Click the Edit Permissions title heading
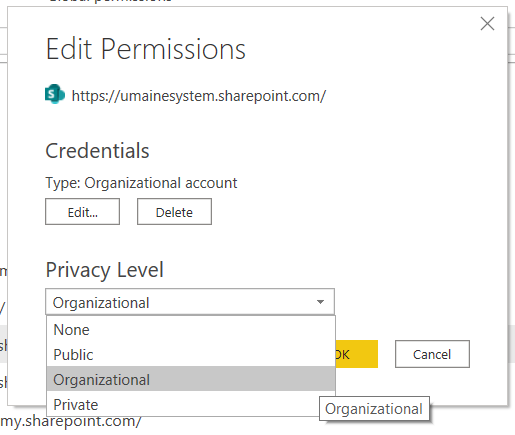Image resolution: width=515 pixels, height=435 pixels. click(x=146, y=49)
